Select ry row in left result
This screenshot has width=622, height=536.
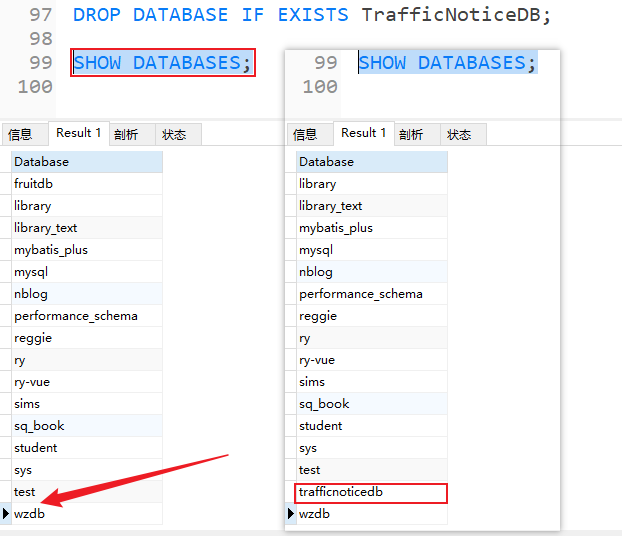click(87, 360)
